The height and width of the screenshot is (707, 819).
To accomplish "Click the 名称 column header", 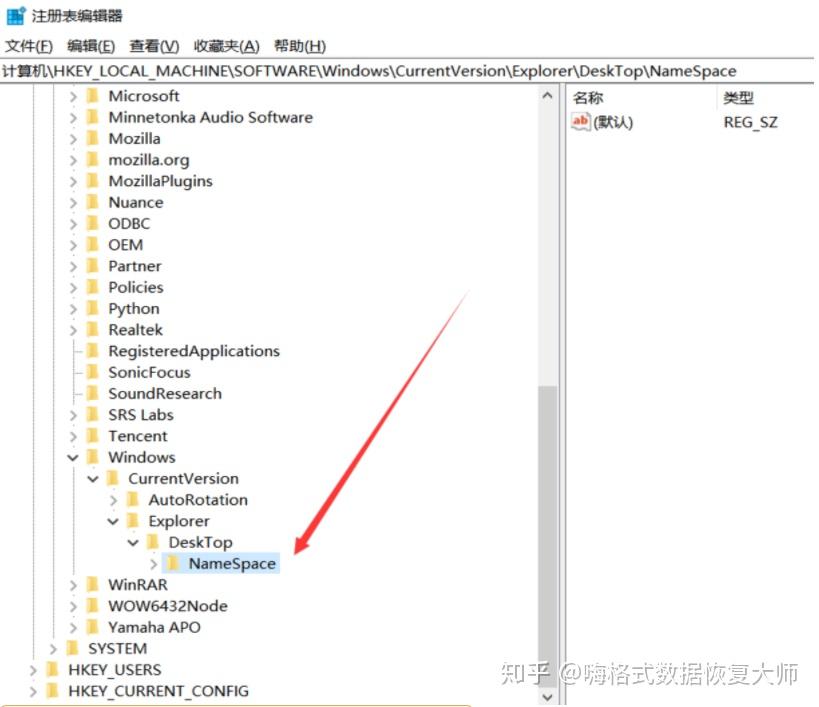I will 588,98.
